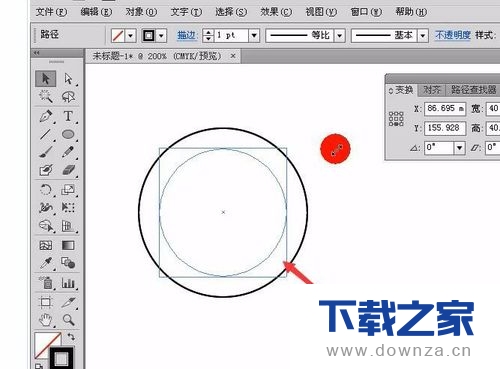Open the 帮助(H) menu
Image resolution: width=500 pixels, height=369 pixels.
click(x=411, y=12)
